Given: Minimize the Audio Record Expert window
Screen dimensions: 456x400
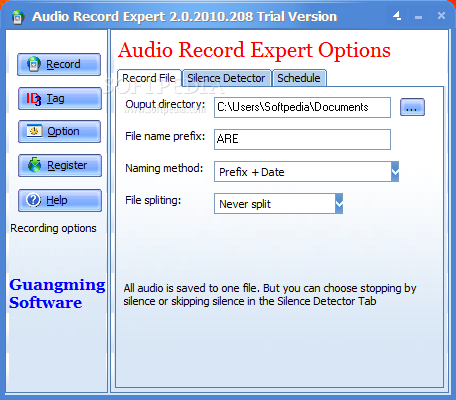Looking at the screenshot, I should [419, 17].
